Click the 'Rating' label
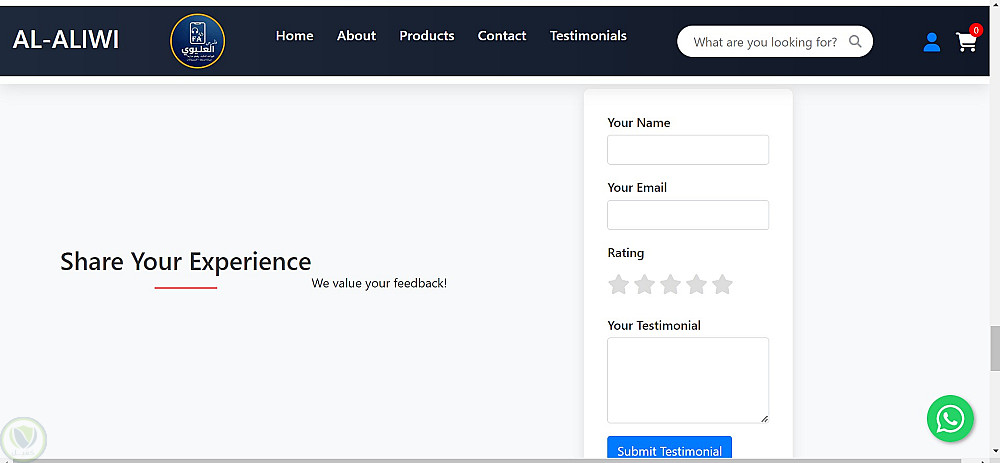Image resolution: width=1000 pixels, height=463 pixels. point(626,253)
